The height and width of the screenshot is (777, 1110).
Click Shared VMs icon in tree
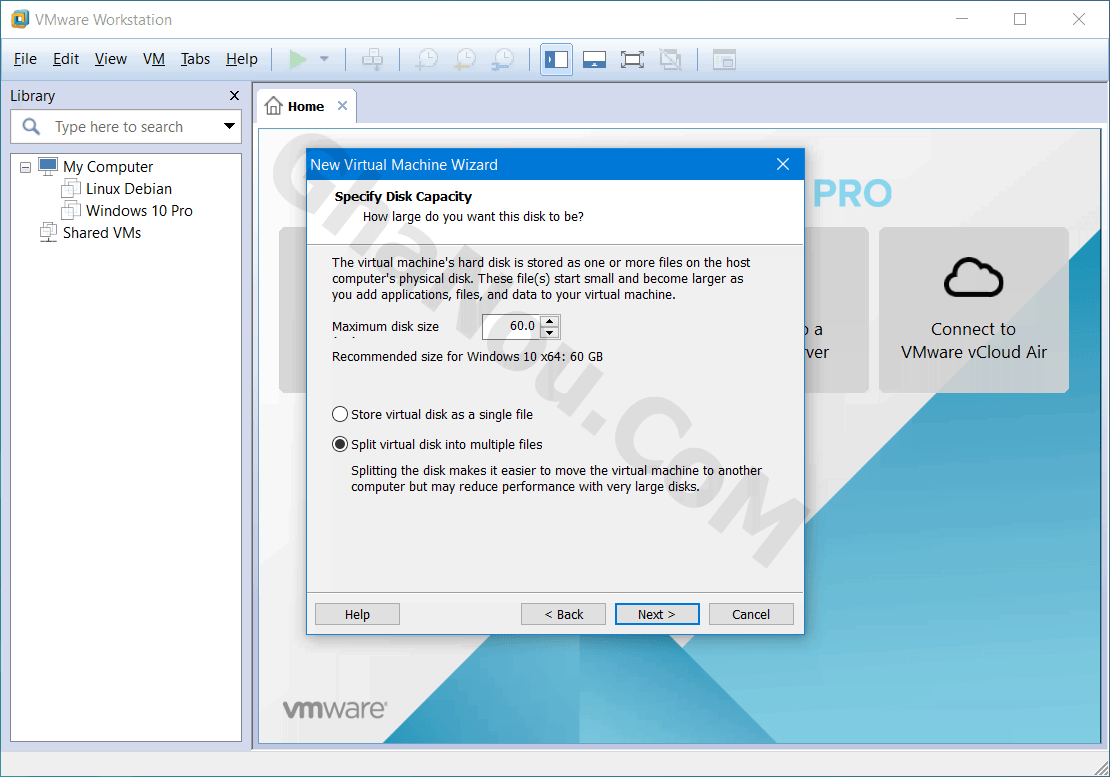coord(48,232)
